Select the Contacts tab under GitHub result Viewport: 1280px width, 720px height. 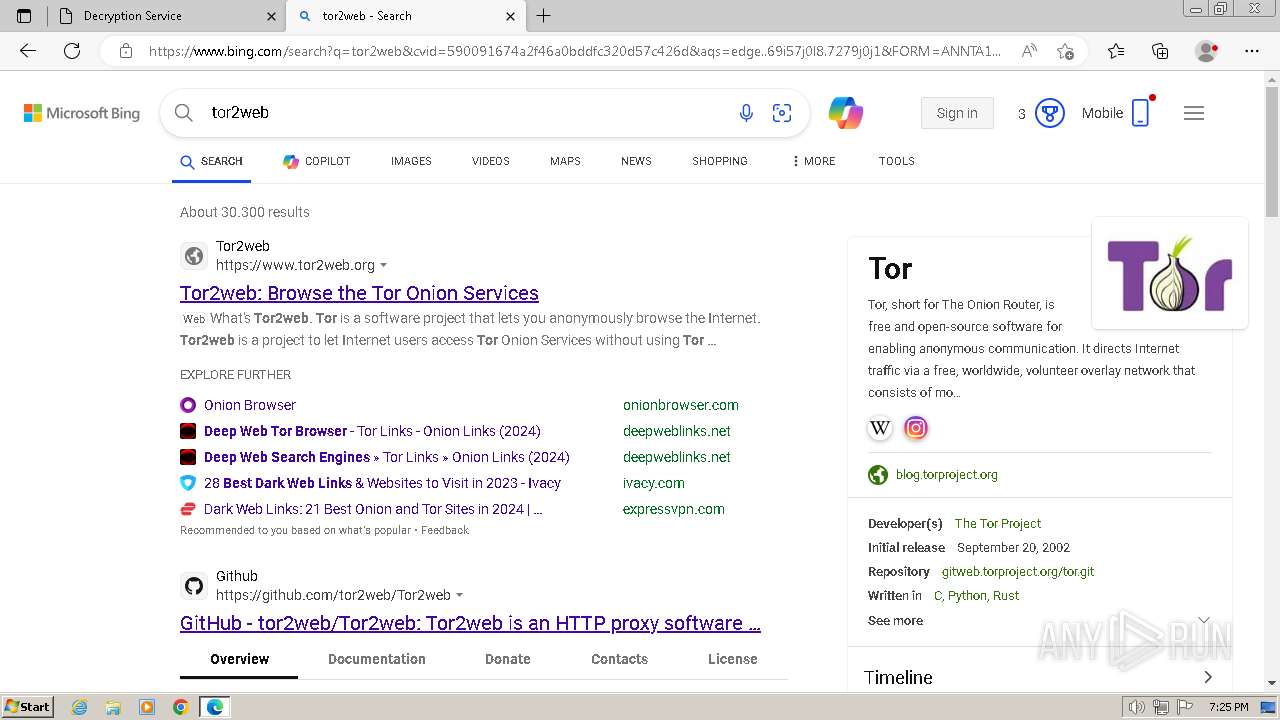click(x=620, y=659)
